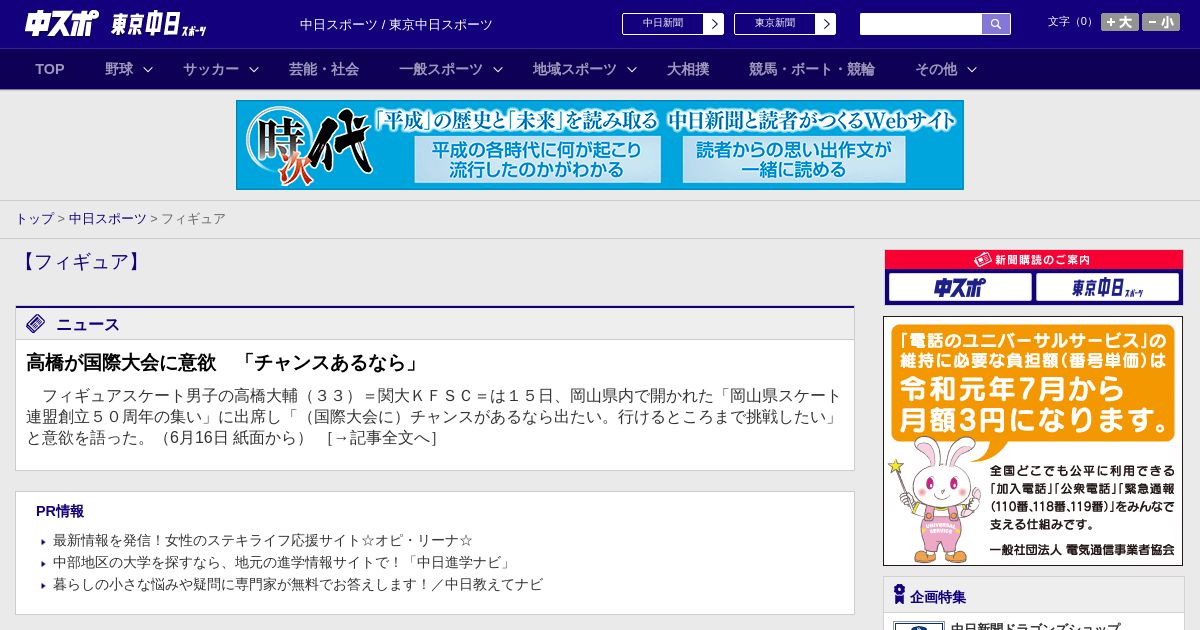Viewport: 1200px width, 630px height.
Task: Click the 新聞購読のご案内 header
Action: pyautogui.click(x=1034, y=260)
